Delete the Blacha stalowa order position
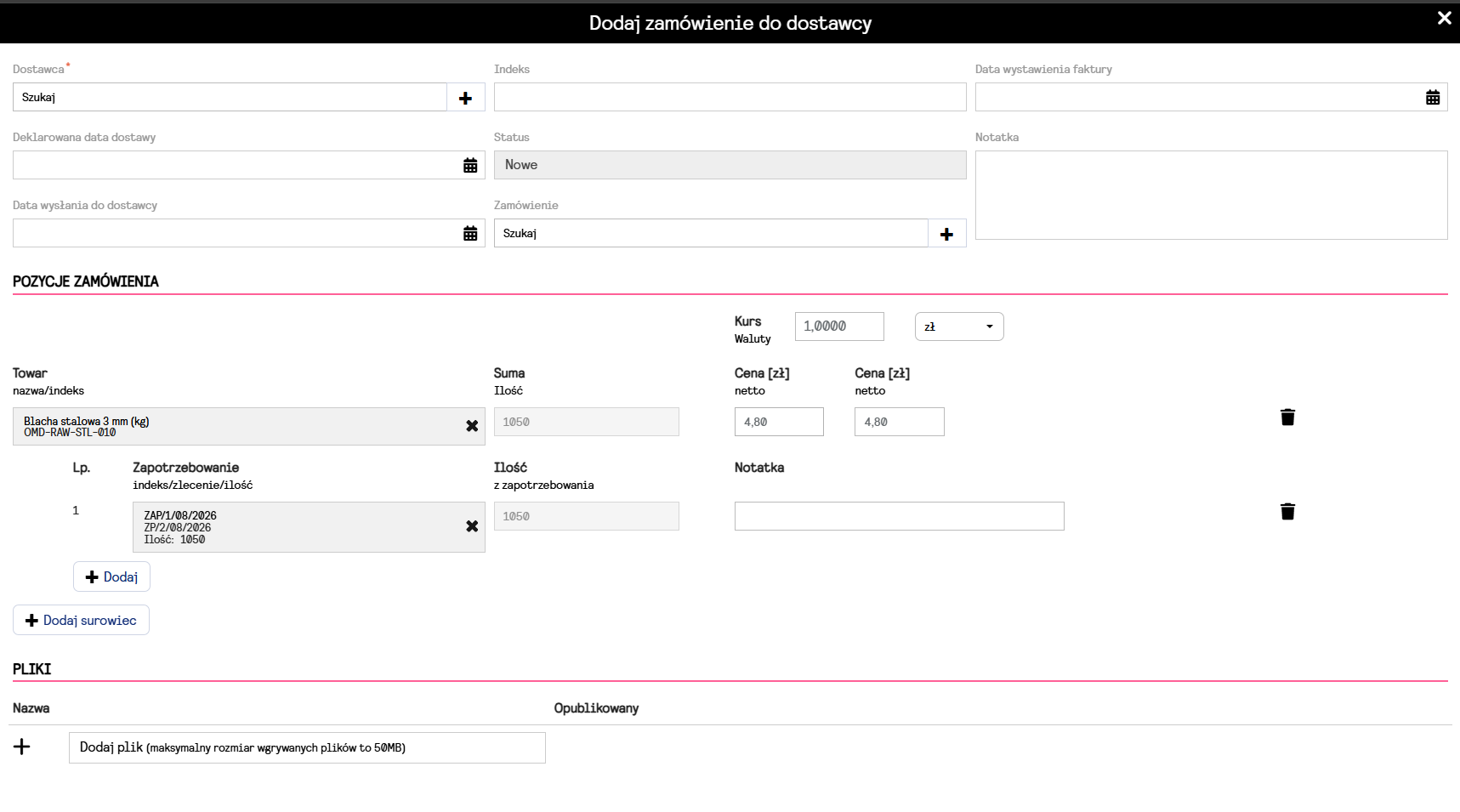 click(1287, 417)
